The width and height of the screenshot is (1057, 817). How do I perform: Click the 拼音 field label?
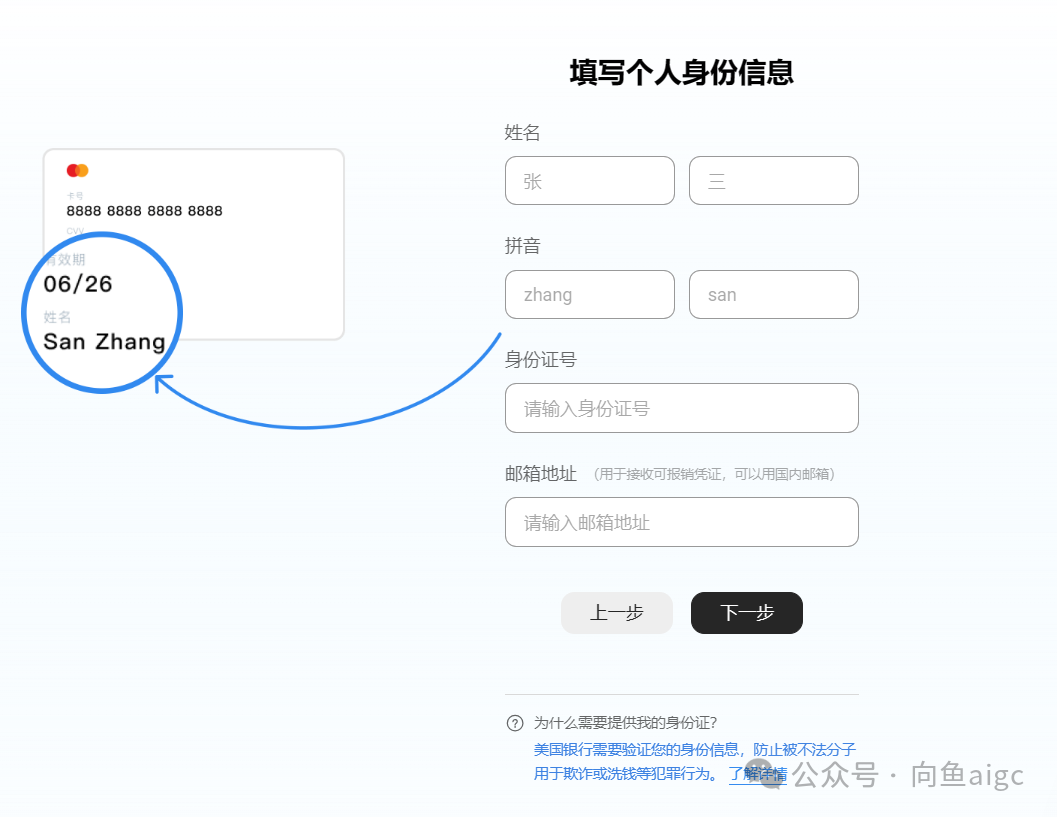(522, 246)
